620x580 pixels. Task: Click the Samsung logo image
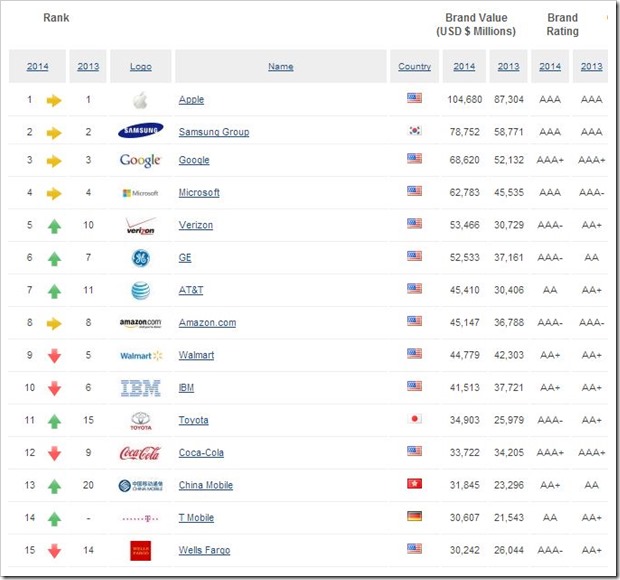[x=140, y=132]
